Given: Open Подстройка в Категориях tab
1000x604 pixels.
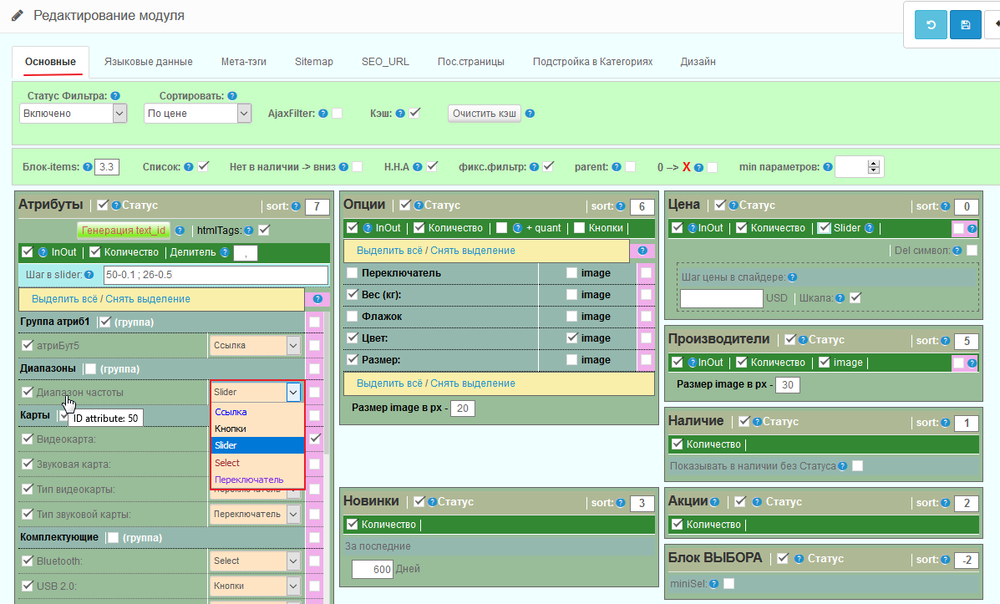Looking at the screenshot, I should point(592,62).
